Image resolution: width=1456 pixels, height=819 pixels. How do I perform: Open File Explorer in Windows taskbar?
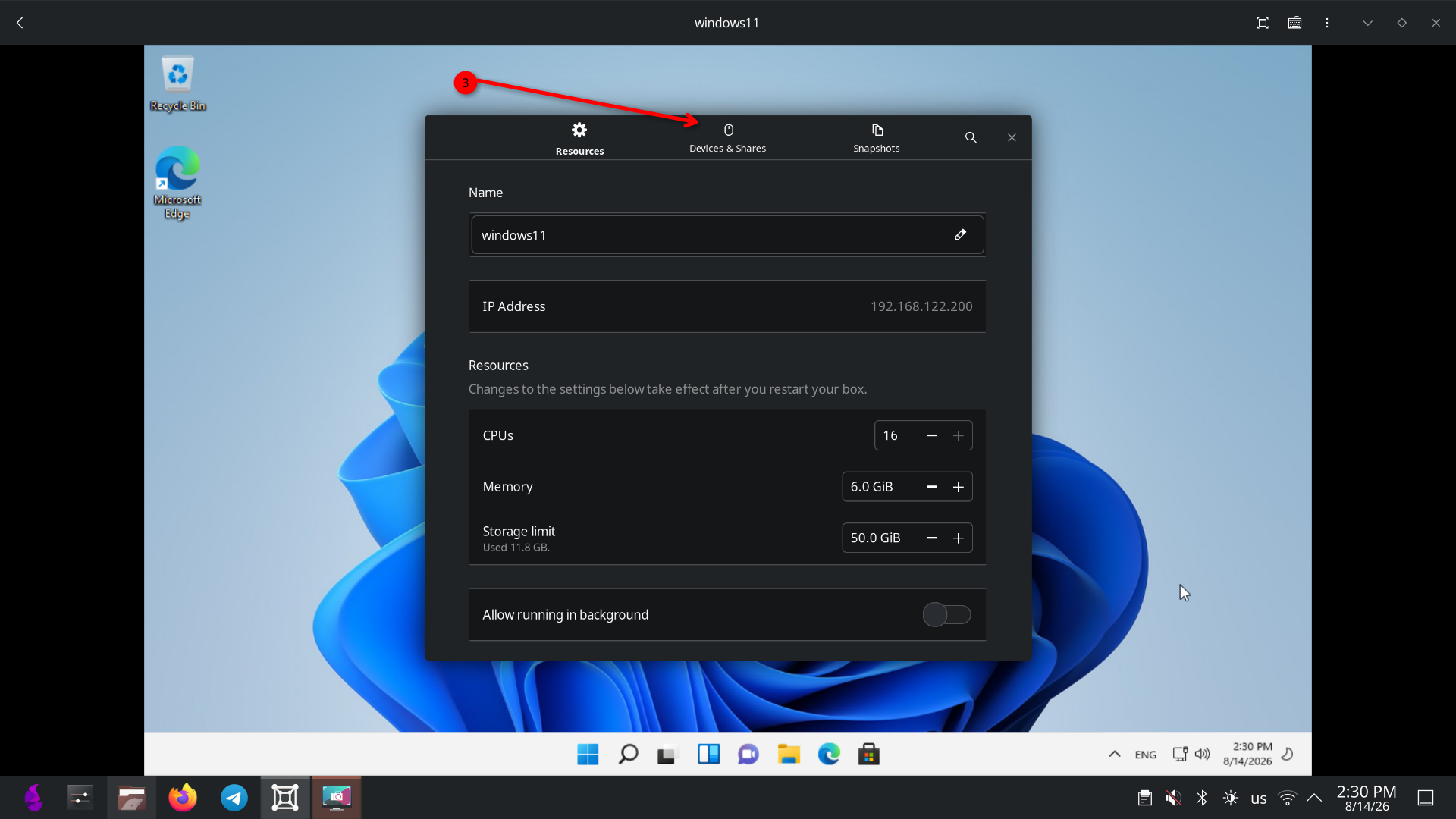789,755
